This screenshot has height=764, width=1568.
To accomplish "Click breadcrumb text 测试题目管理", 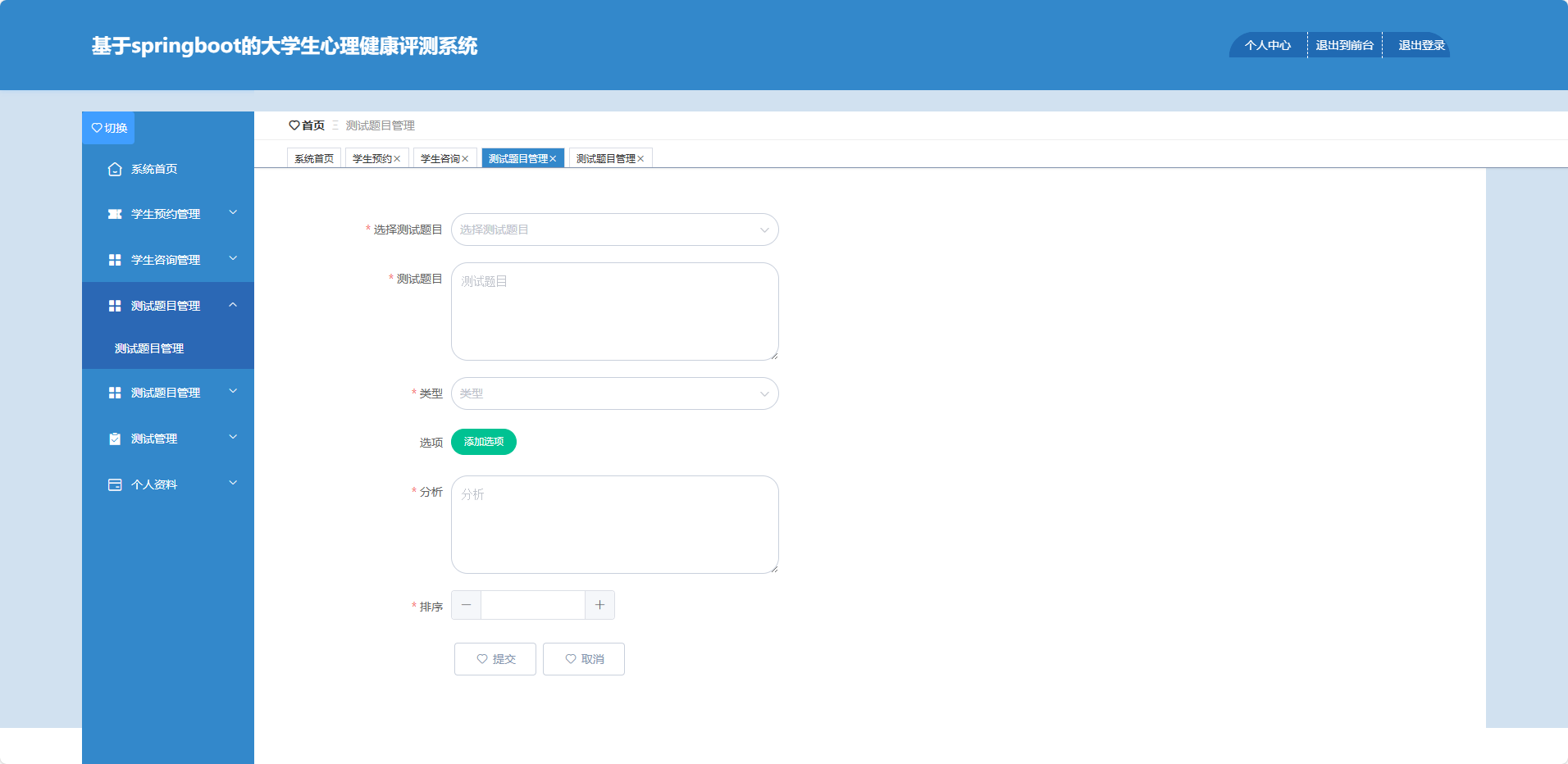I will (381, 125).
